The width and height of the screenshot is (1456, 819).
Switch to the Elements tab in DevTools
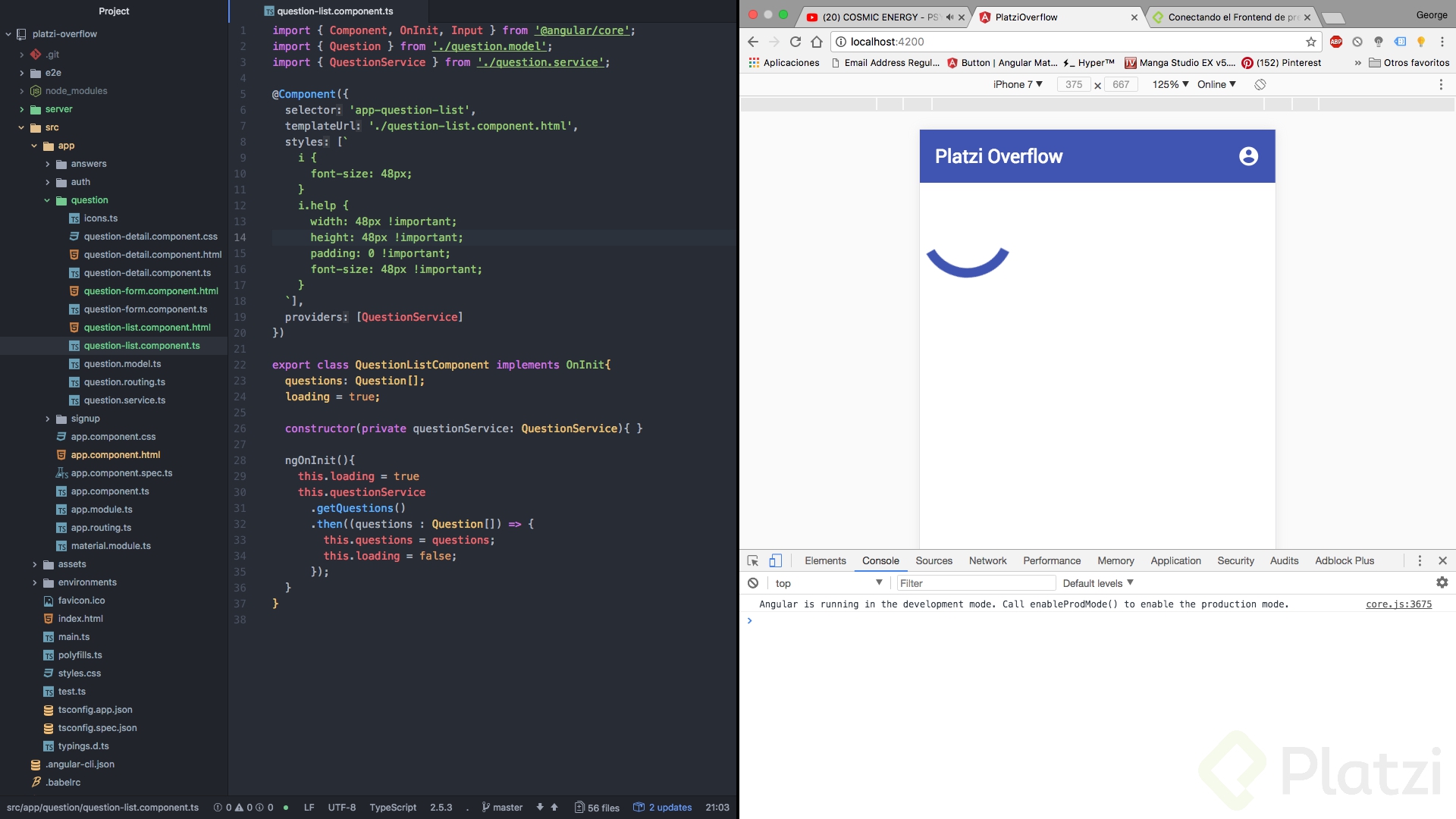(x=825, y=561)
